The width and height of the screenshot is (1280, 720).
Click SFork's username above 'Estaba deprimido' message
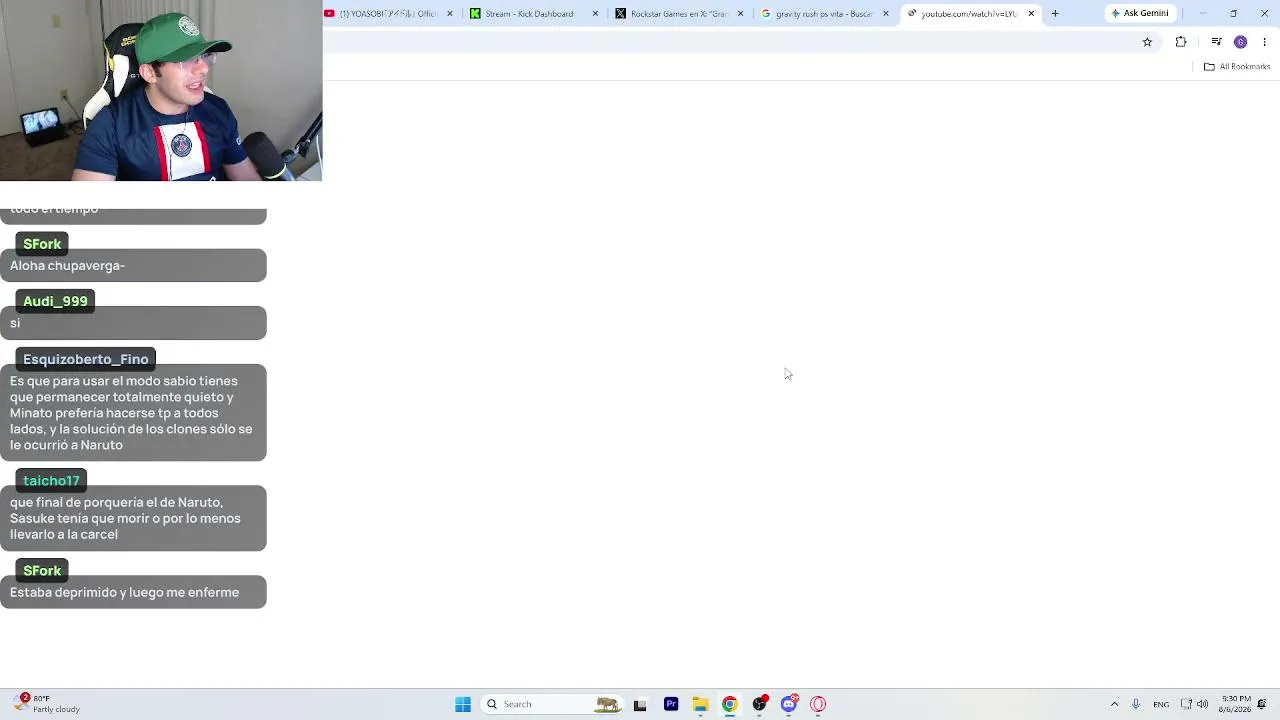(42, 571)
